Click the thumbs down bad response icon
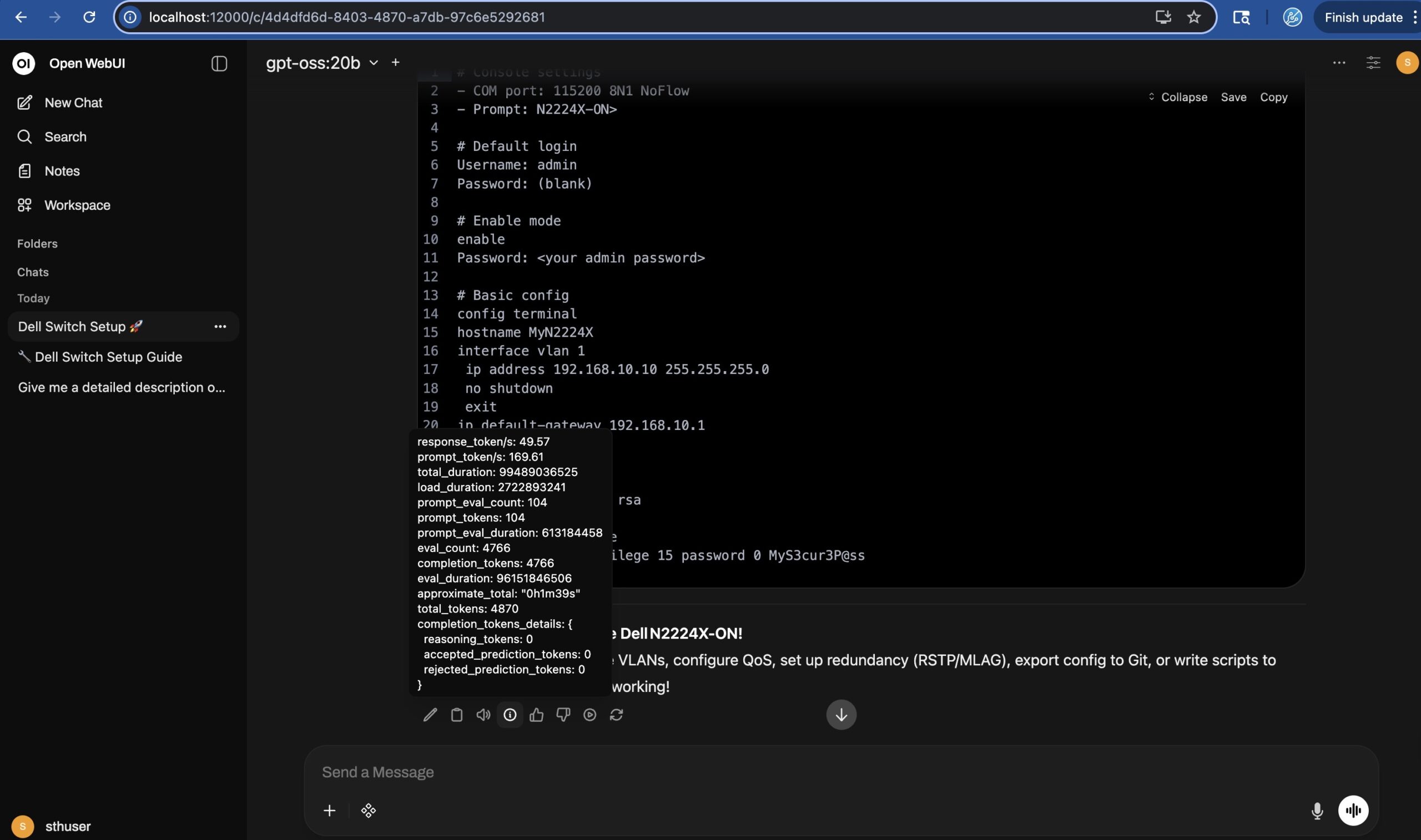1421x840 pixels. click(x=563, y=715)
